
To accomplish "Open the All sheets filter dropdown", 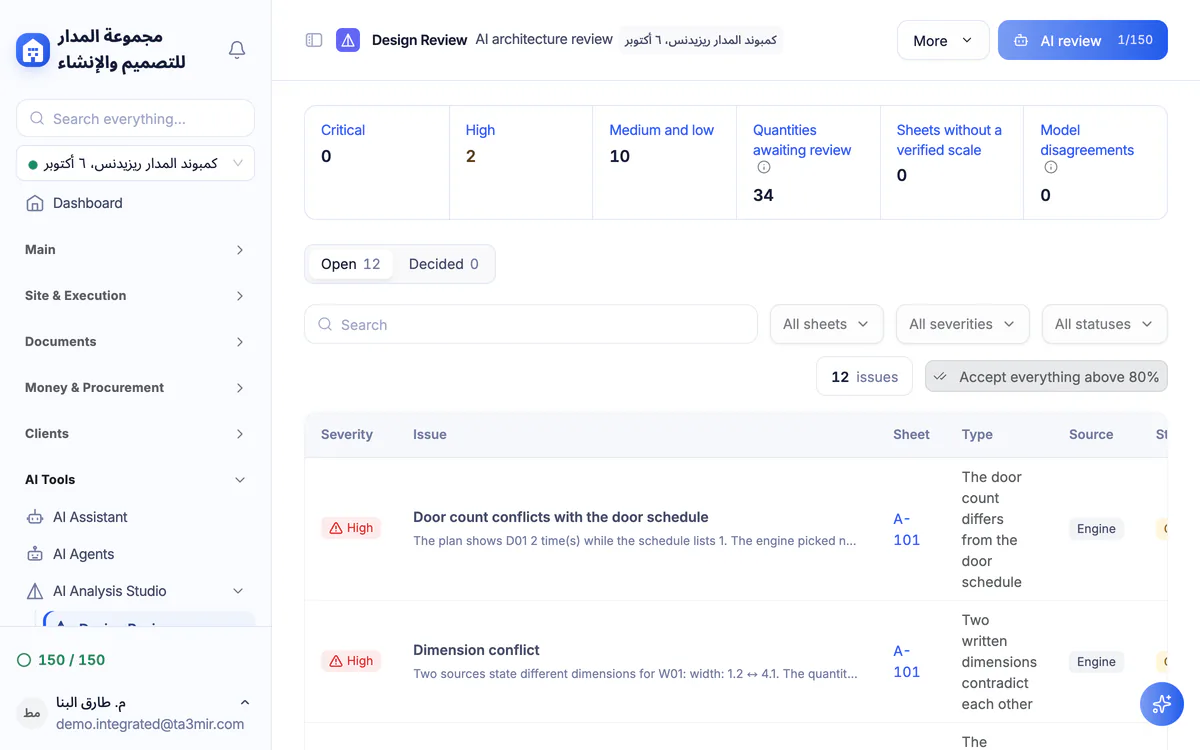I will (826, 324).
